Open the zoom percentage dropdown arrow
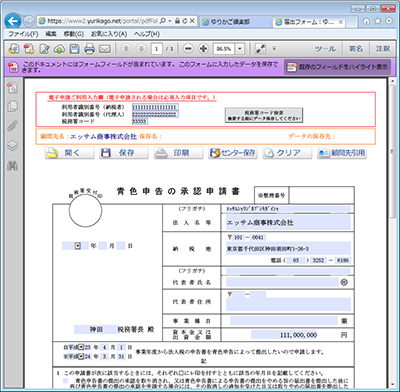This screenshot has height=392, width=400. (240, 49)
